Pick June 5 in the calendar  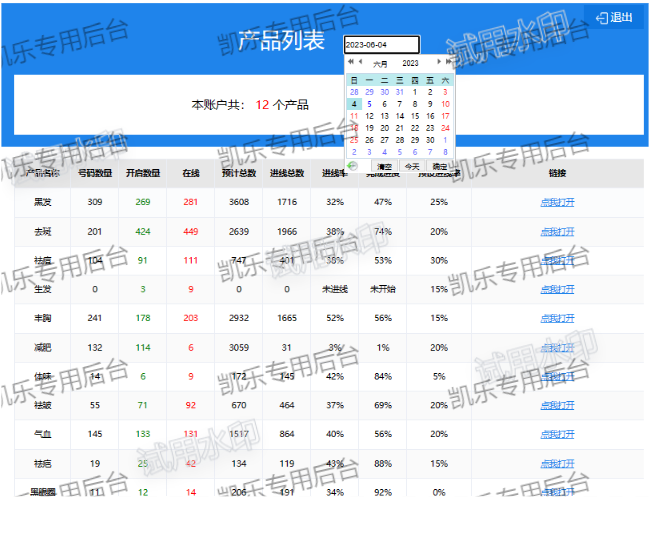[x=369, y=104]
